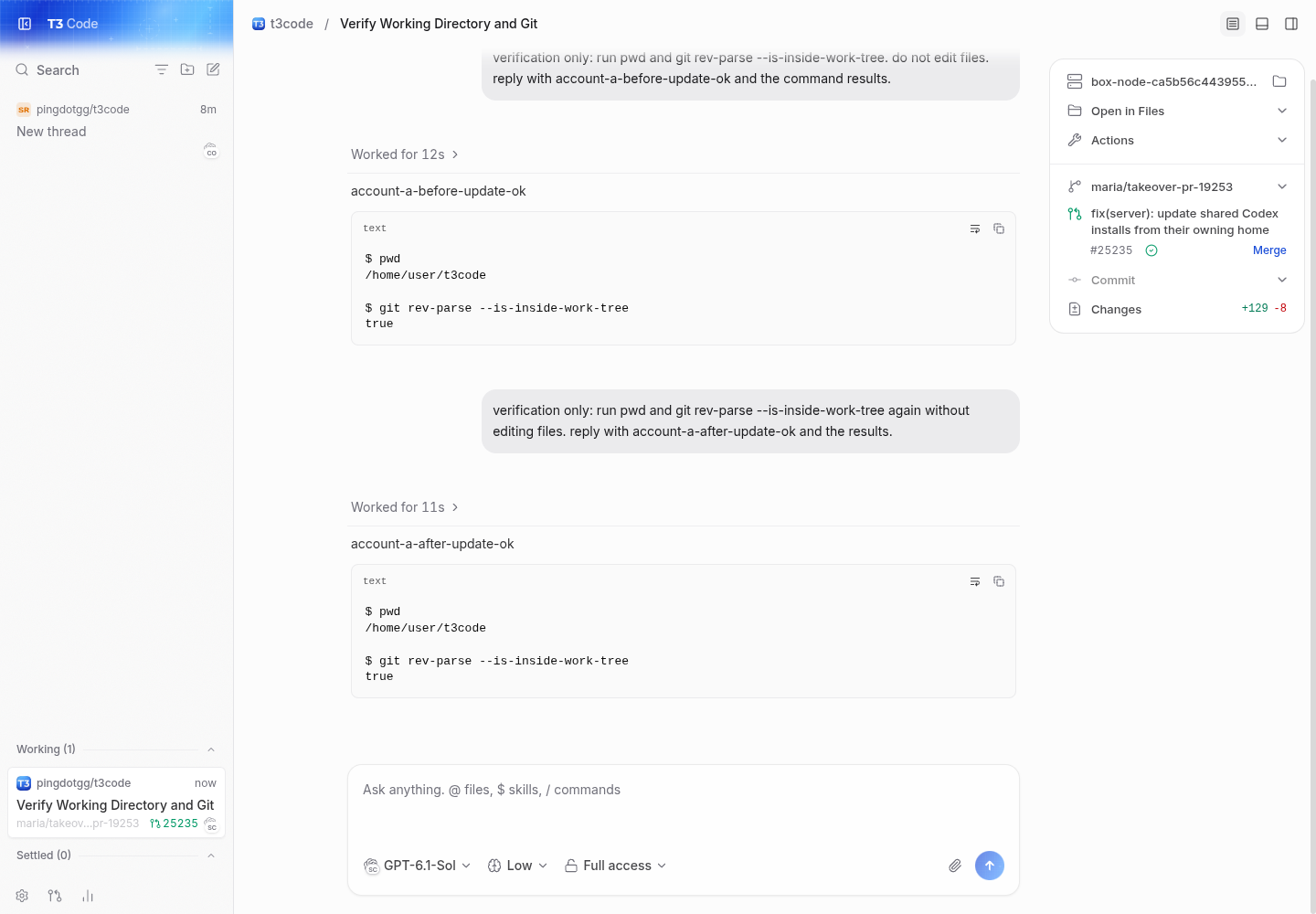Click the Merge link for PR #25235
This screenshot has width=1316, height=914.
(x=1269, y=250)
